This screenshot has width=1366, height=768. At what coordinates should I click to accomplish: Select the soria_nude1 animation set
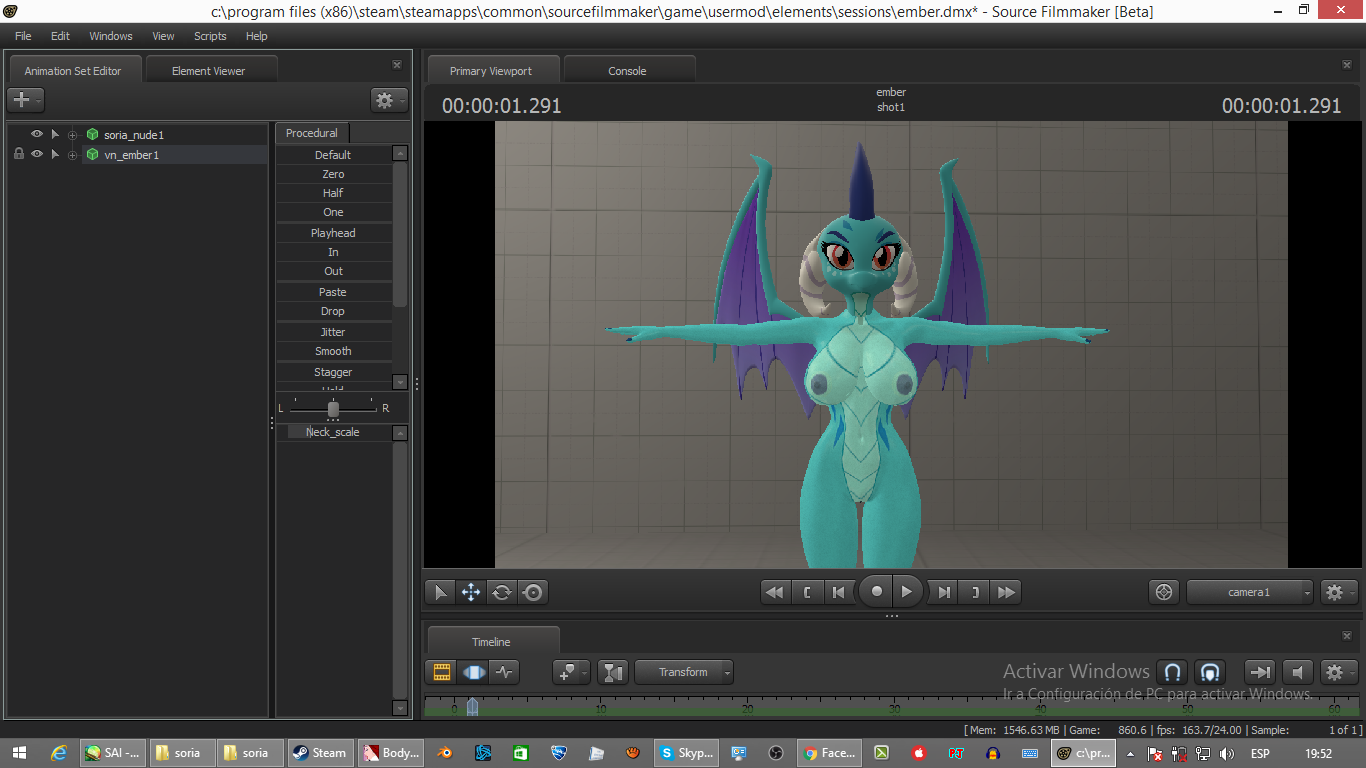[x=134, y=135]
